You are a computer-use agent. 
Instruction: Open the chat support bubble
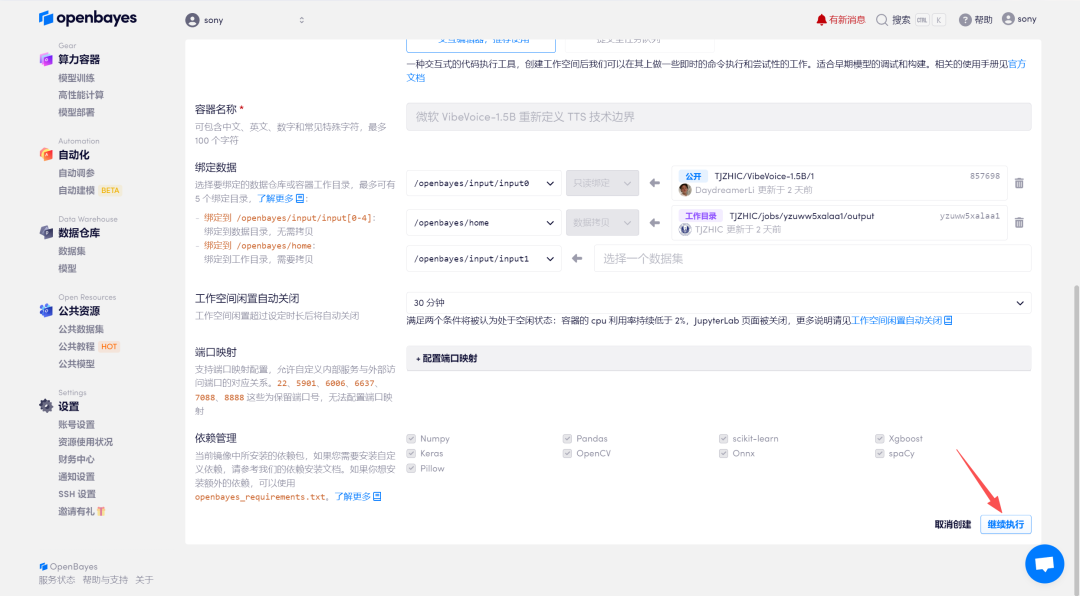pos(1044,564)
